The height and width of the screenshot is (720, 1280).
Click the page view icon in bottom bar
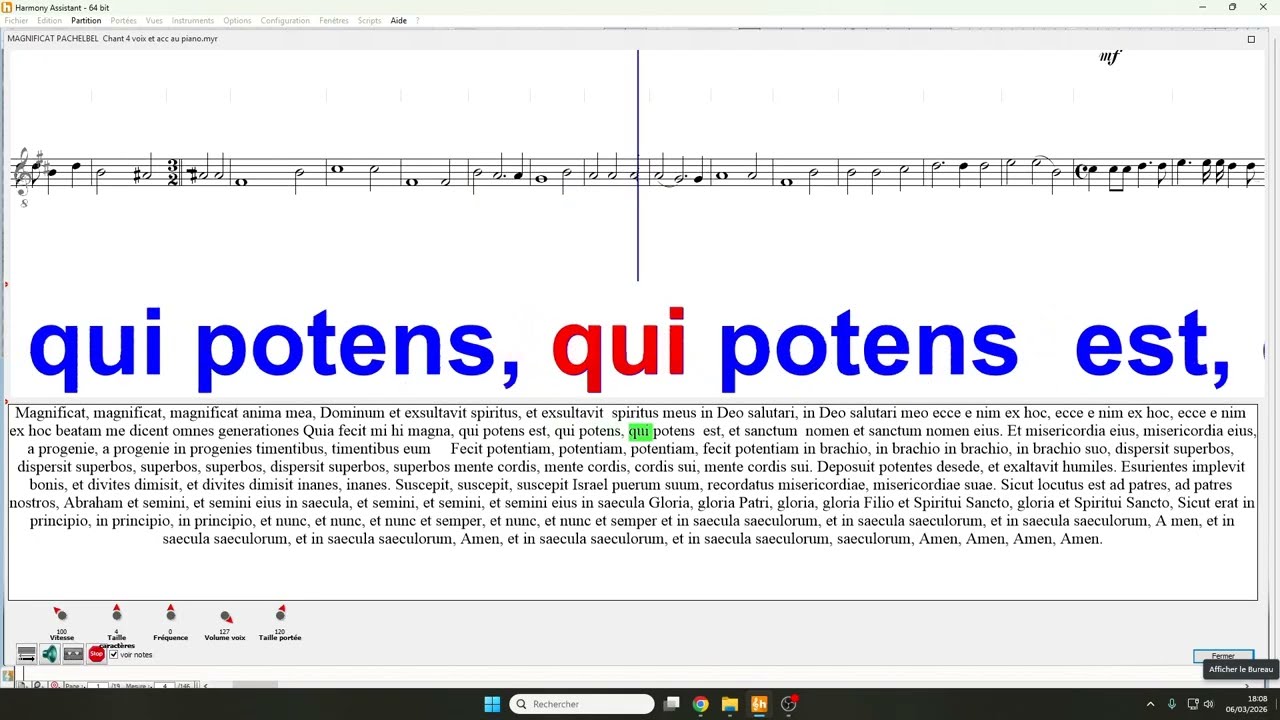click(22, 686)
